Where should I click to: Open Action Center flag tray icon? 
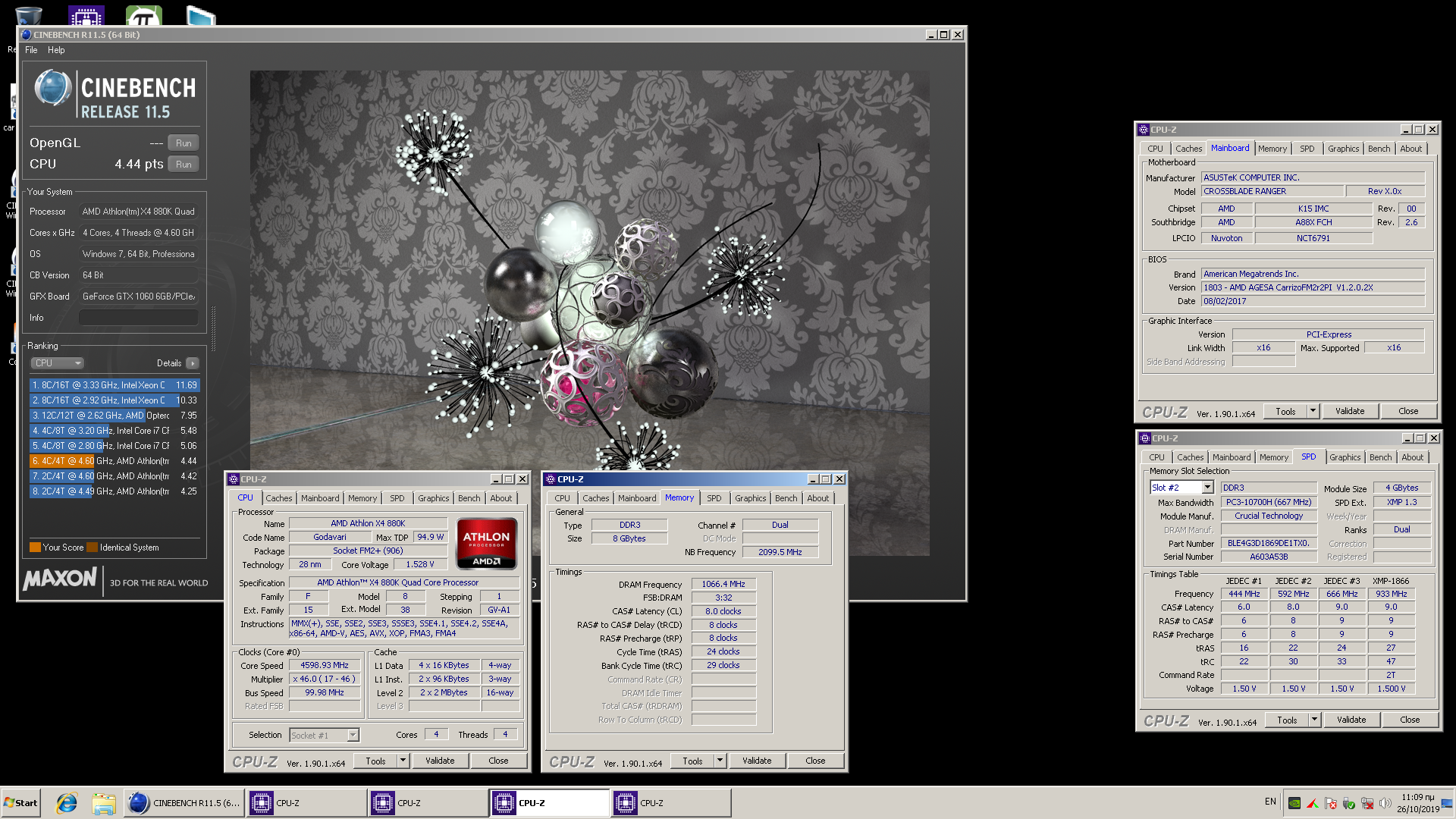click(x=1331, y=803)
